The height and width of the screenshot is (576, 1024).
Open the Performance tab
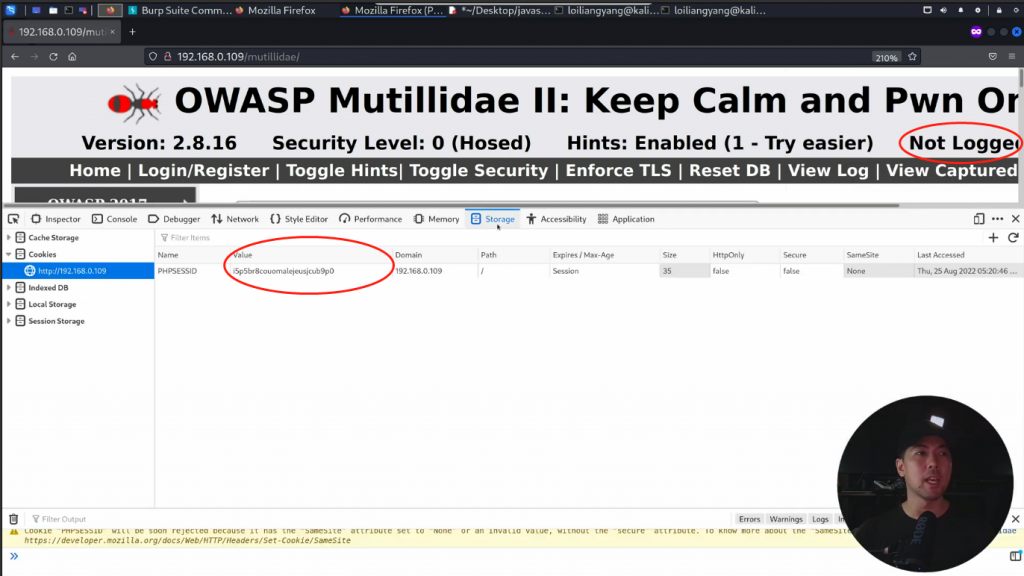(371, 219)
